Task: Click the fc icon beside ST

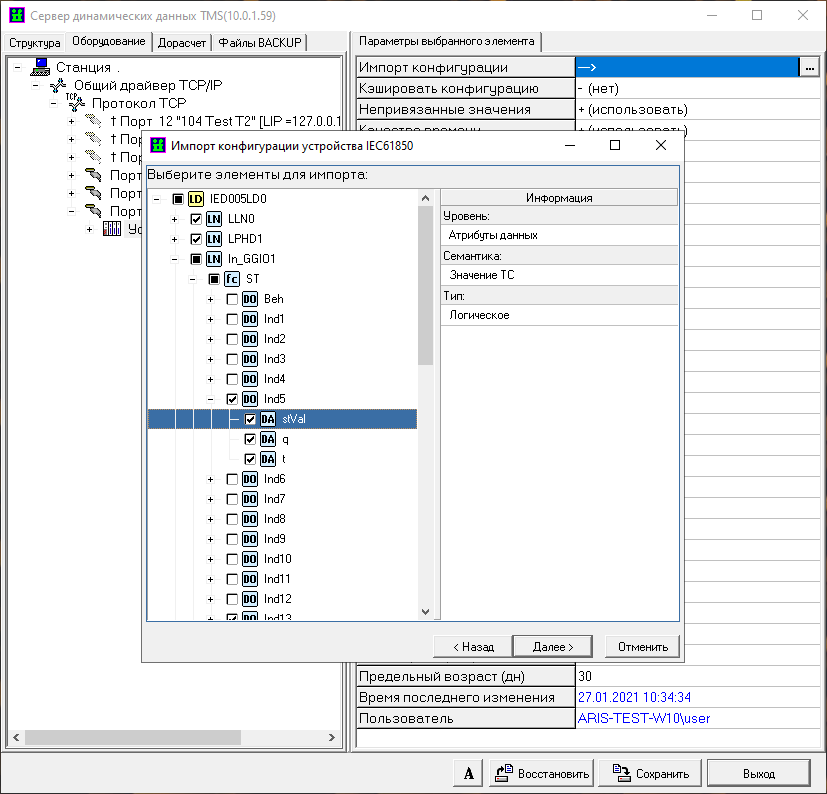Action: click(x=231, y=279)
